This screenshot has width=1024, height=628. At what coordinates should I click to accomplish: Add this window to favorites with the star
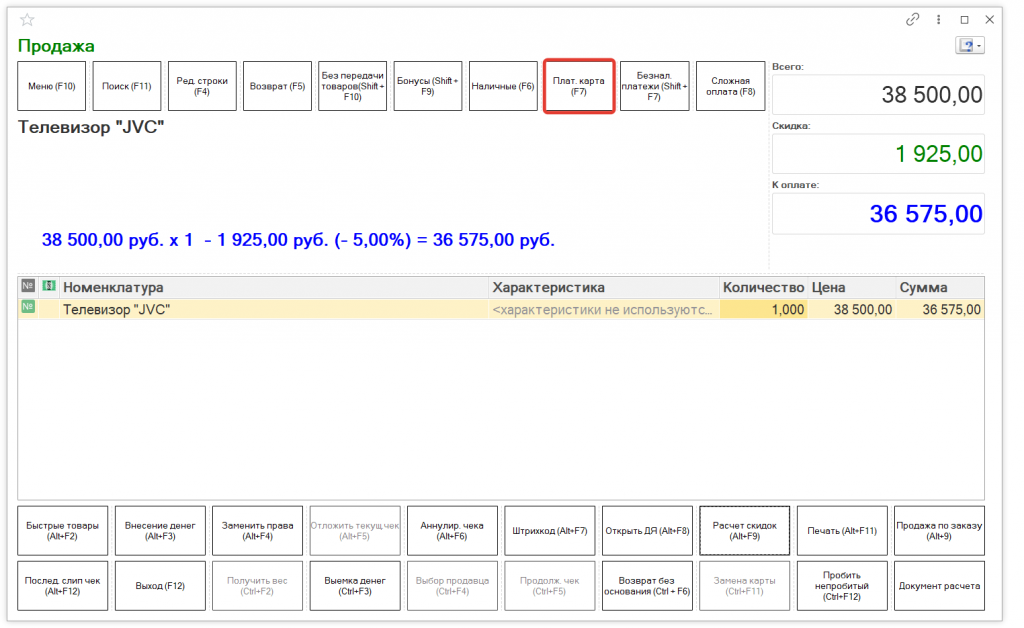click(27, 20)
